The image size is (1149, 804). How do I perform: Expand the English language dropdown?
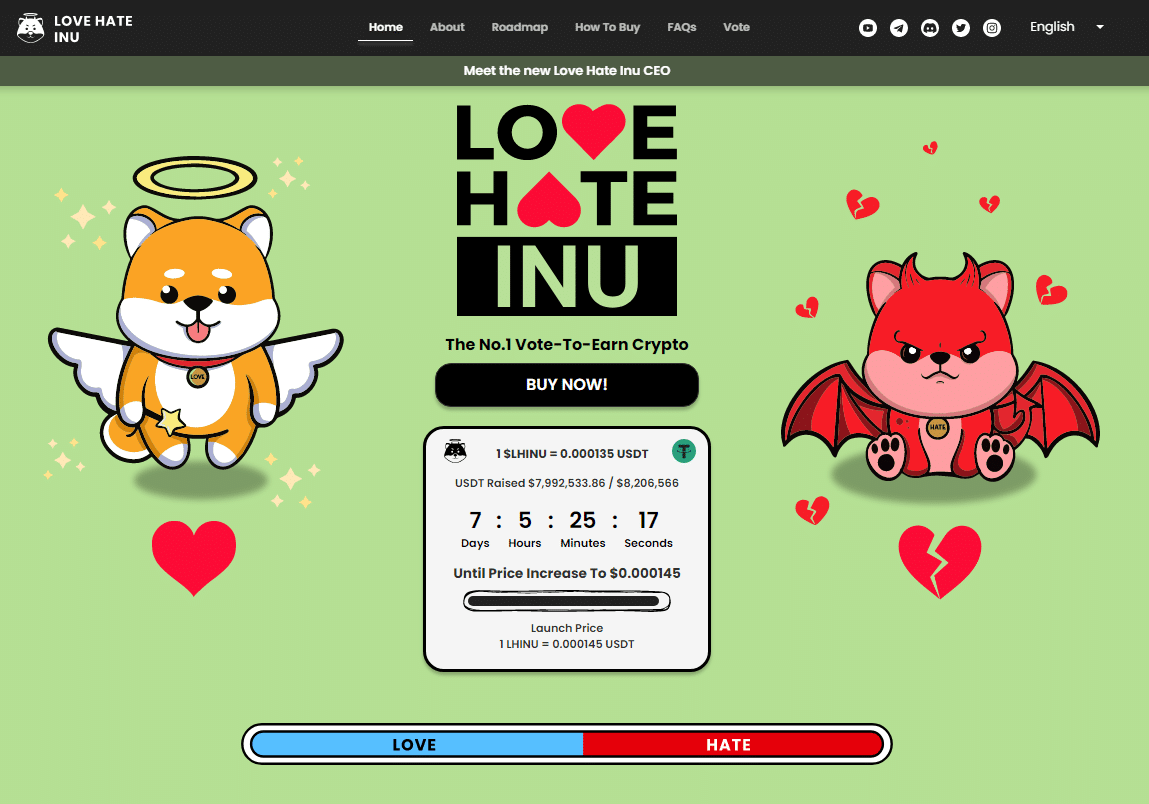[1052, 27]
